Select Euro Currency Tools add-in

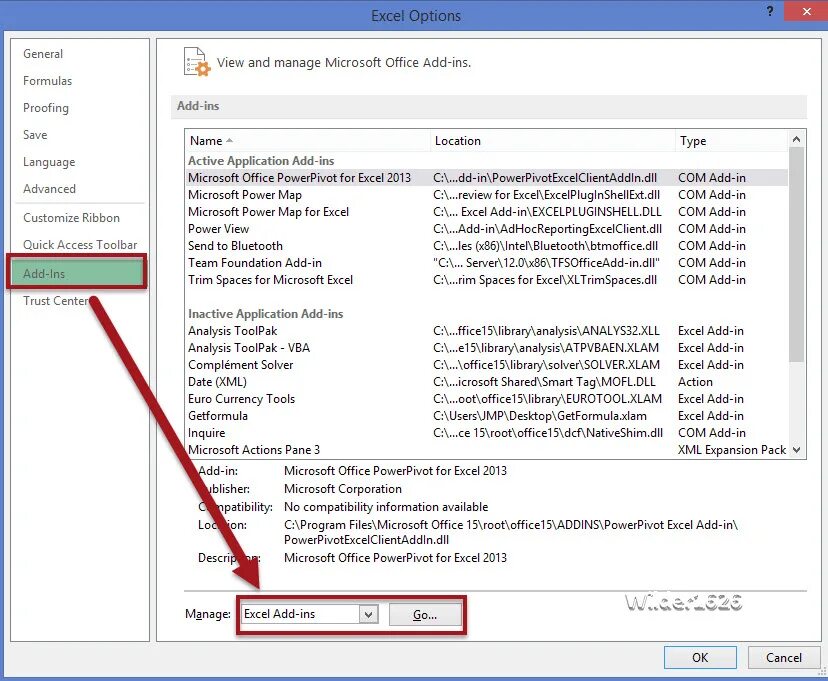point(486,399)
